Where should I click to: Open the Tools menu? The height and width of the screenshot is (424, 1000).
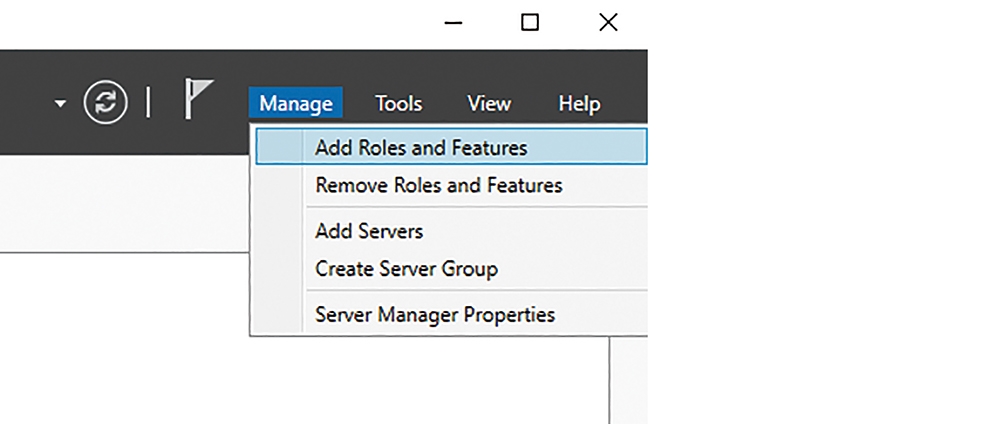click(399, 103)
